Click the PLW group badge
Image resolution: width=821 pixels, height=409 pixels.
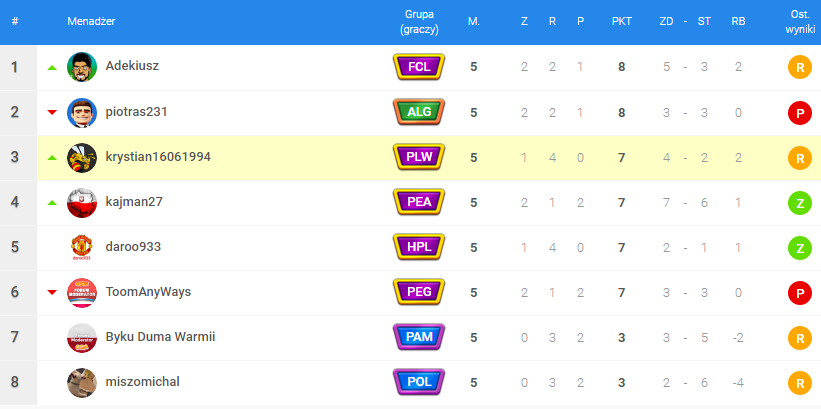[x=419, y=157]
